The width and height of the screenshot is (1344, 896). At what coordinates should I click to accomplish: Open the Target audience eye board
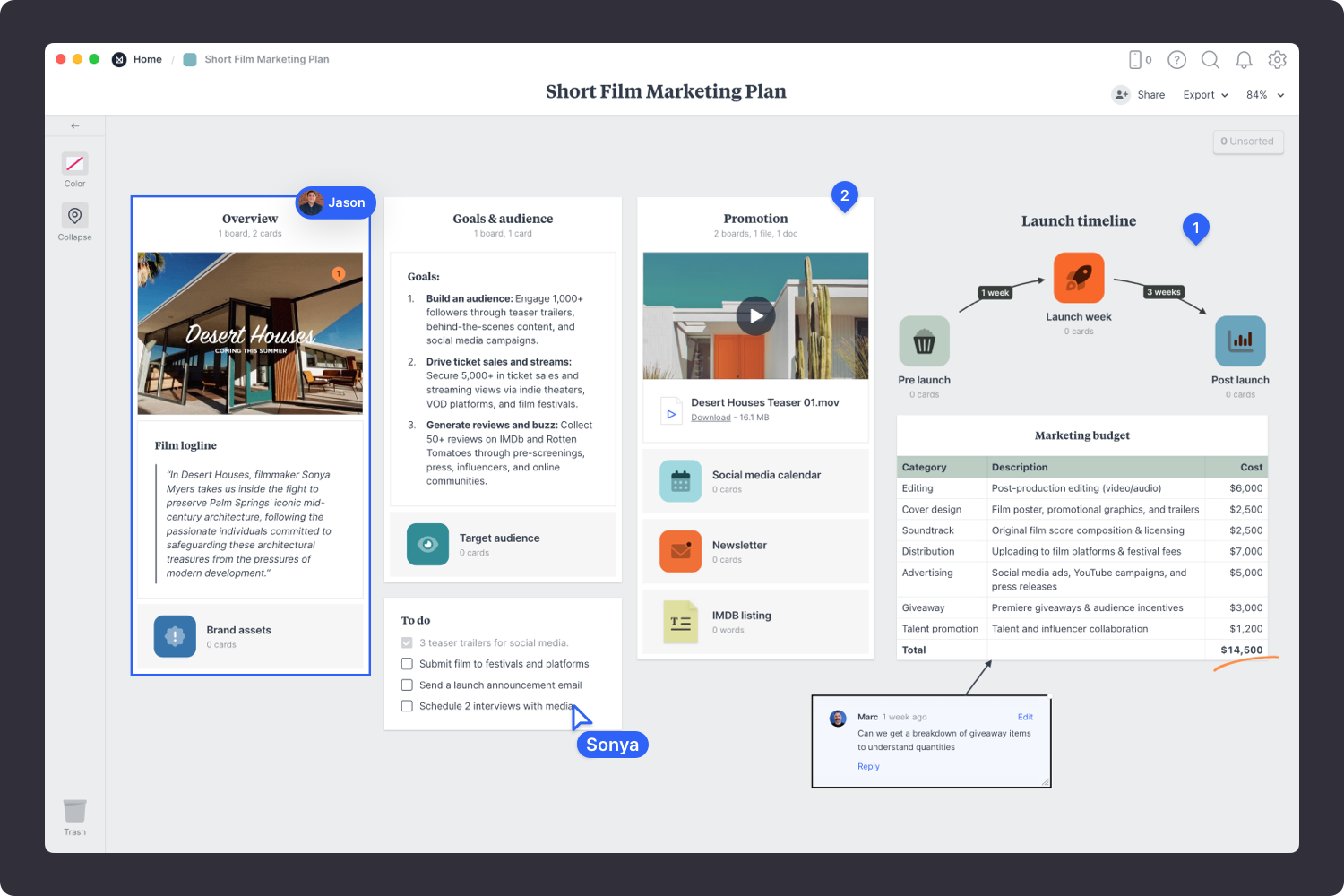[x=427, y=545]
